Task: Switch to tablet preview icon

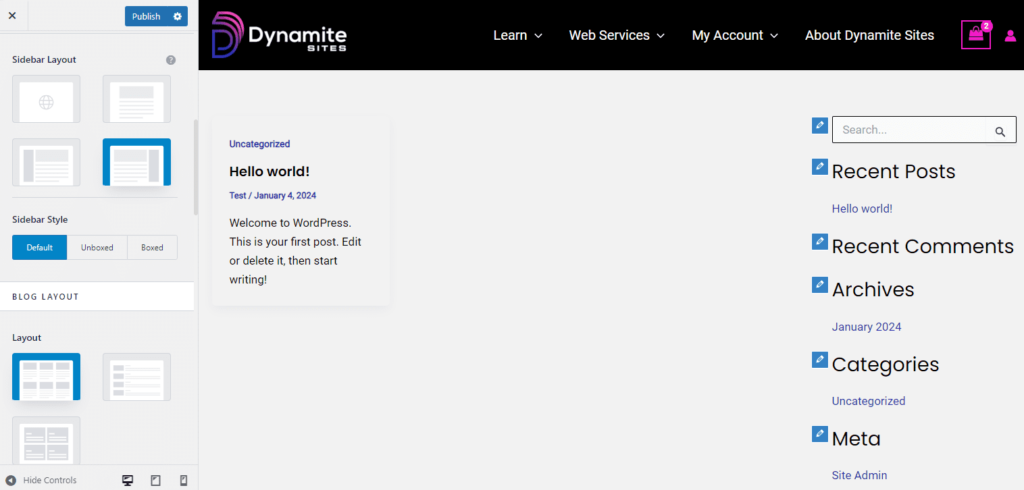Action: pos(155,480)
